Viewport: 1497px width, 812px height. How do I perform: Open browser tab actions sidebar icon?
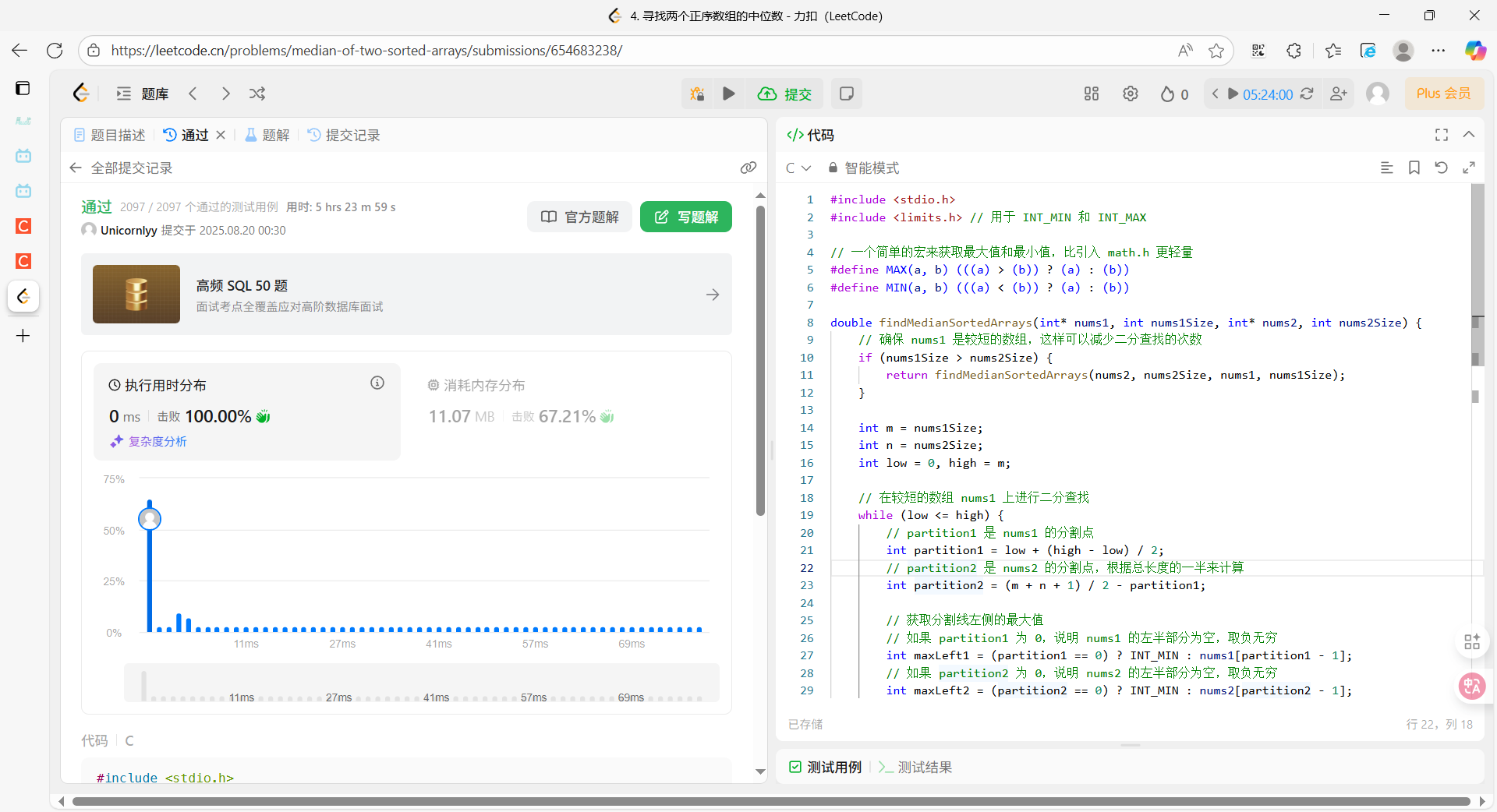pos(23,88)
